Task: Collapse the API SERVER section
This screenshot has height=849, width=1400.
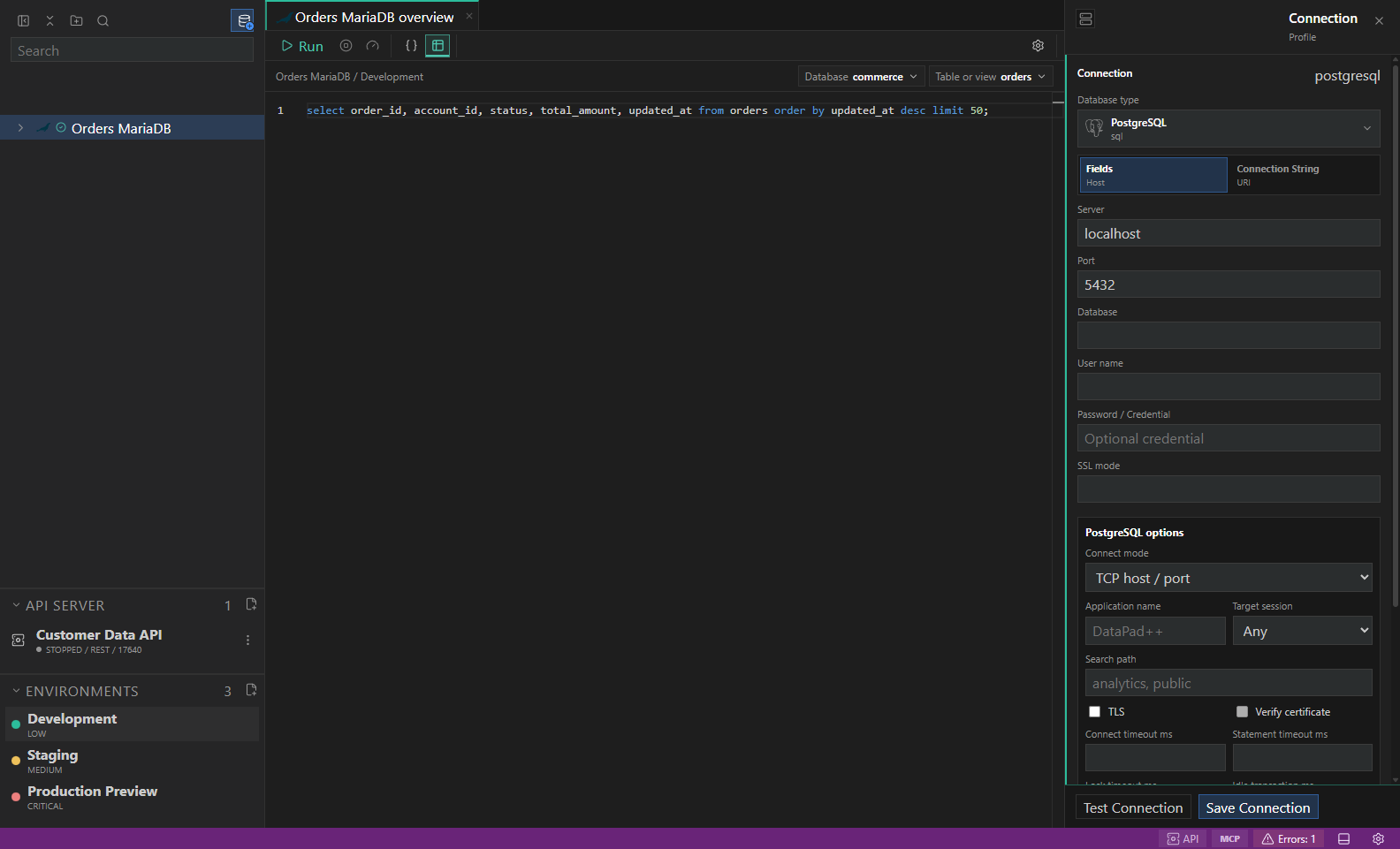Action: pyautogui.click(x=16, y=605)
